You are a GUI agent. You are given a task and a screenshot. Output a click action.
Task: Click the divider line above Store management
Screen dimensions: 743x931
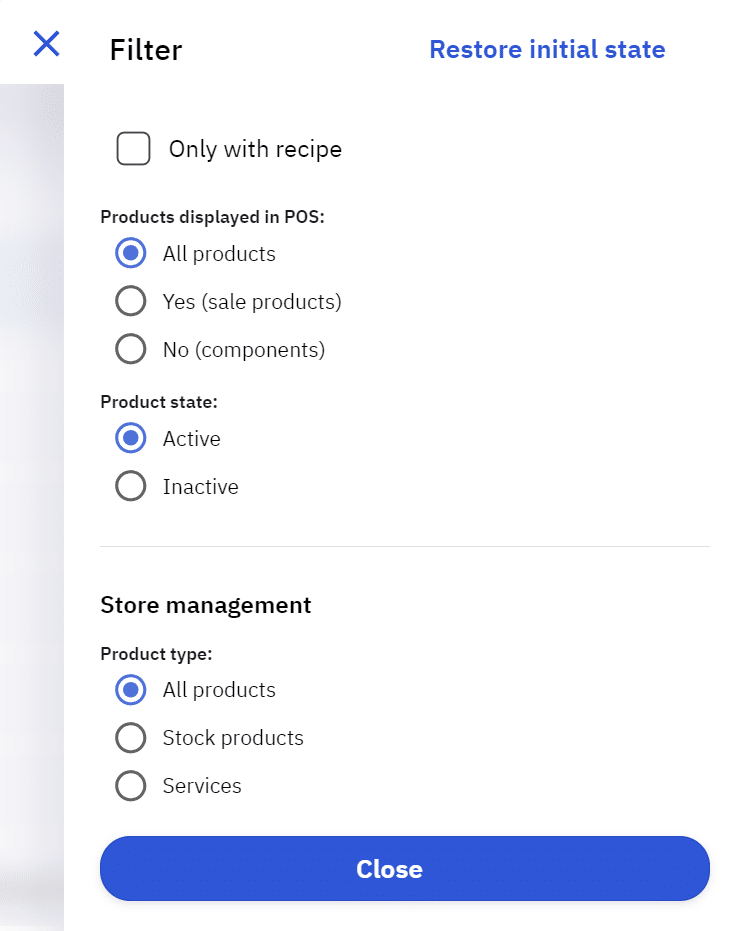click(404, 546)
